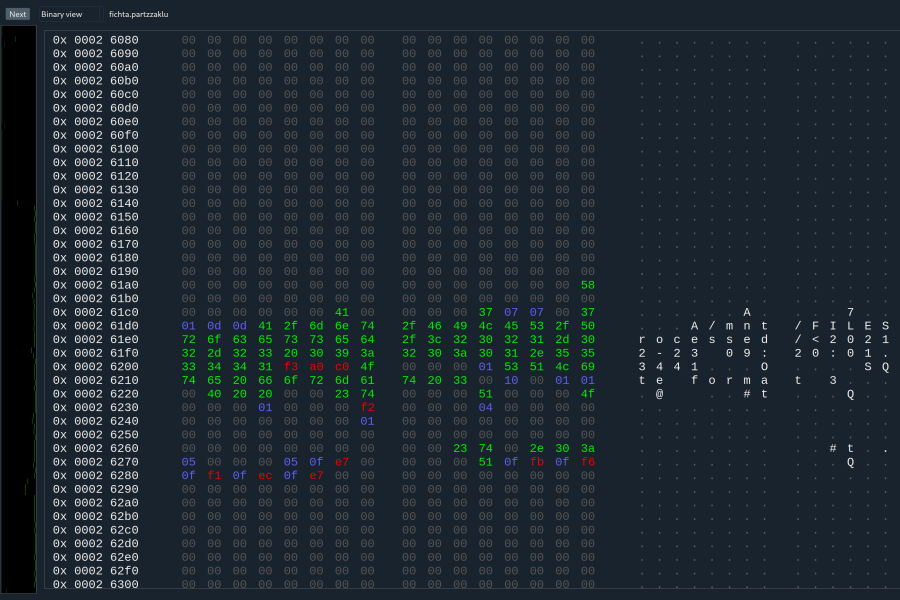Click red byte ec in row 6280
The height and width of the screenshot is (600, 900).
[x=265, y=476]
